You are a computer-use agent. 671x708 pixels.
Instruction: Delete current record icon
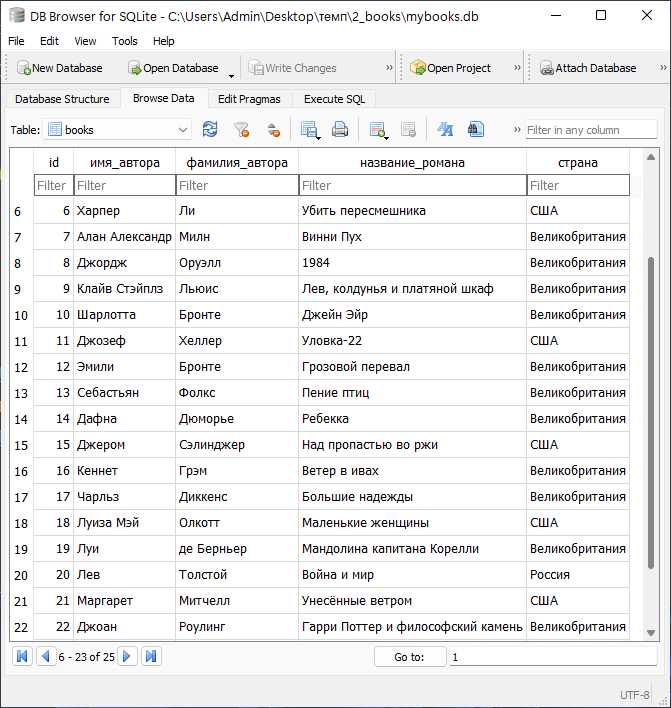pos(408,130)
